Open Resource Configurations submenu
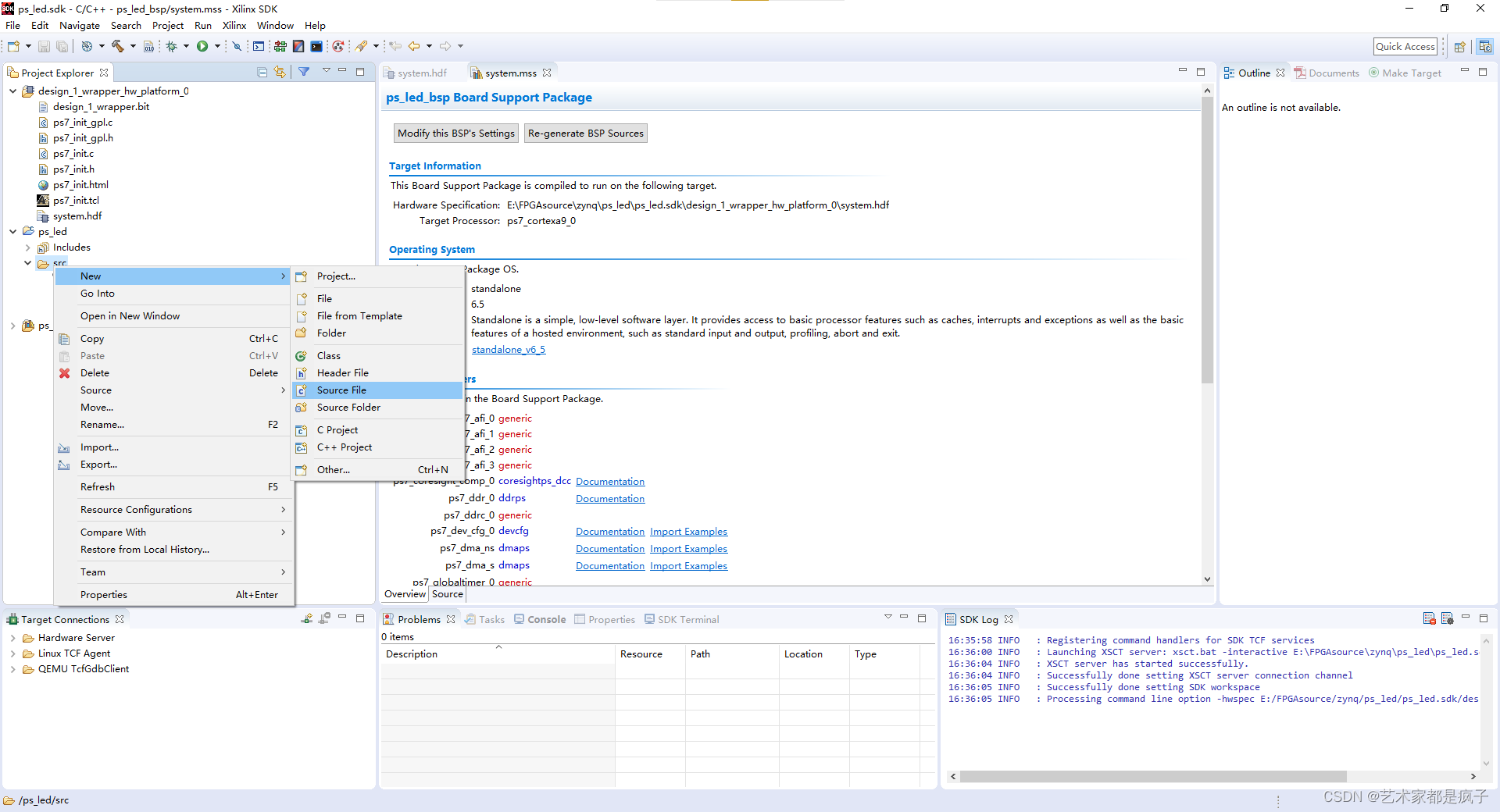This screenshot has width=1500, height=812. 173,510
